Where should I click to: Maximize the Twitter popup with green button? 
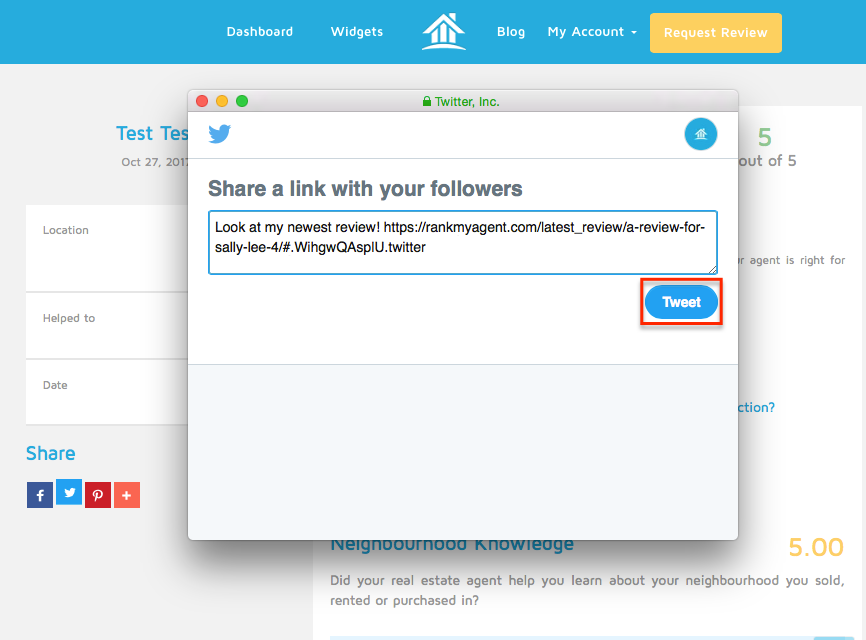coord(242,101)
